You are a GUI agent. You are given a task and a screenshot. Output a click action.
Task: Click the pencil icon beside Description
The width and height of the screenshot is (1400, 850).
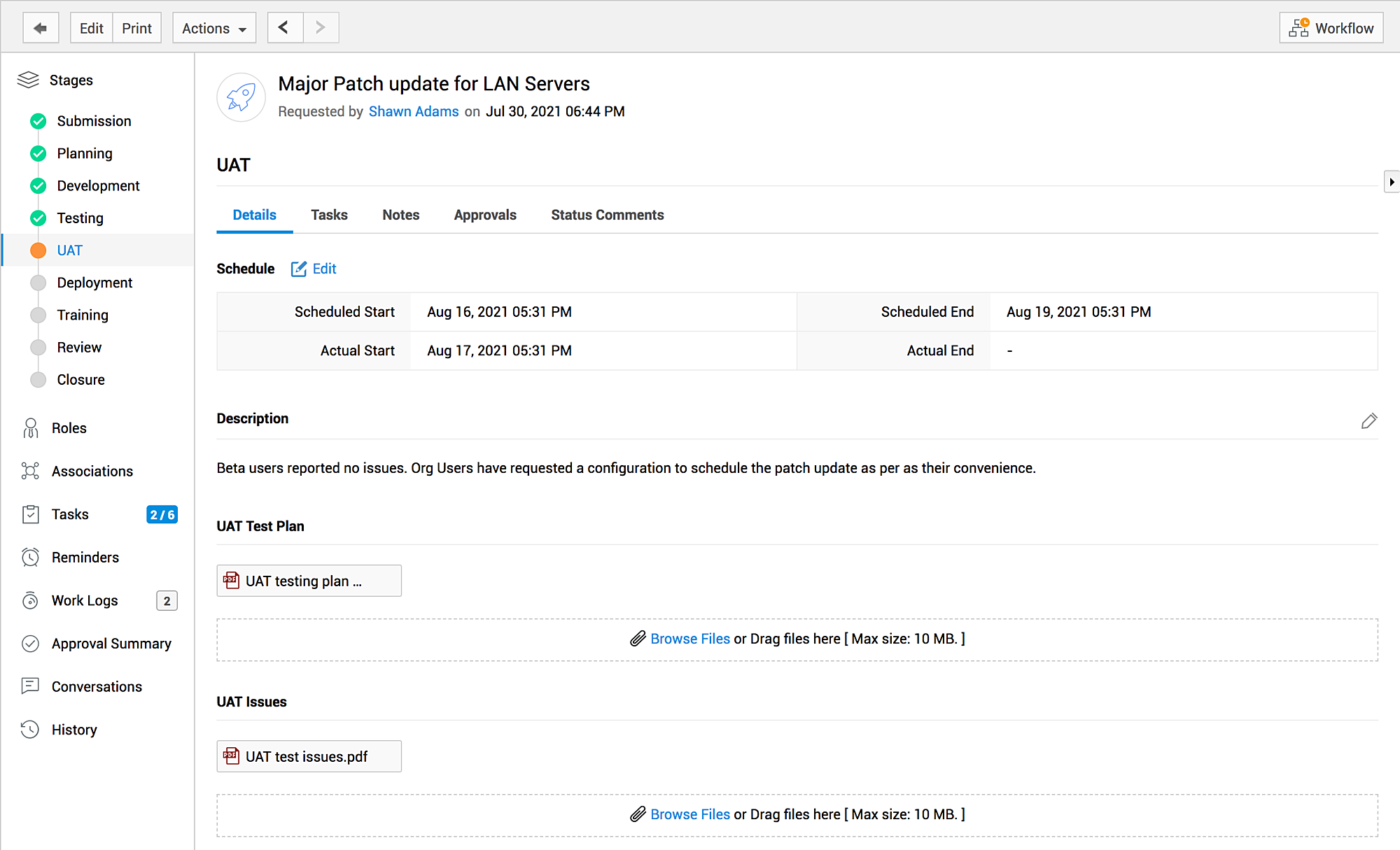coord(1369,420)
